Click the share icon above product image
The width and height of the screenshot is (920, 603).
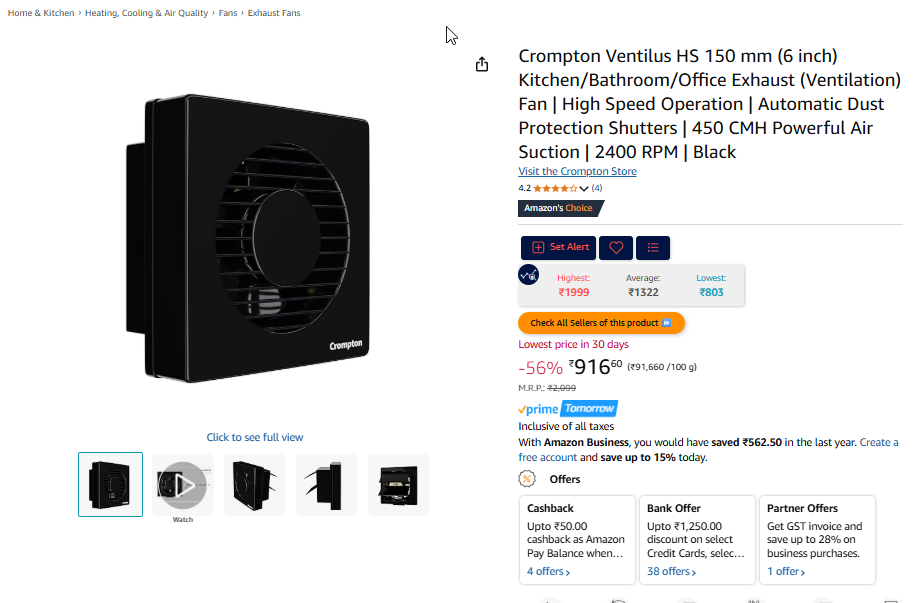pyautogui.click(x=482, y=64)
